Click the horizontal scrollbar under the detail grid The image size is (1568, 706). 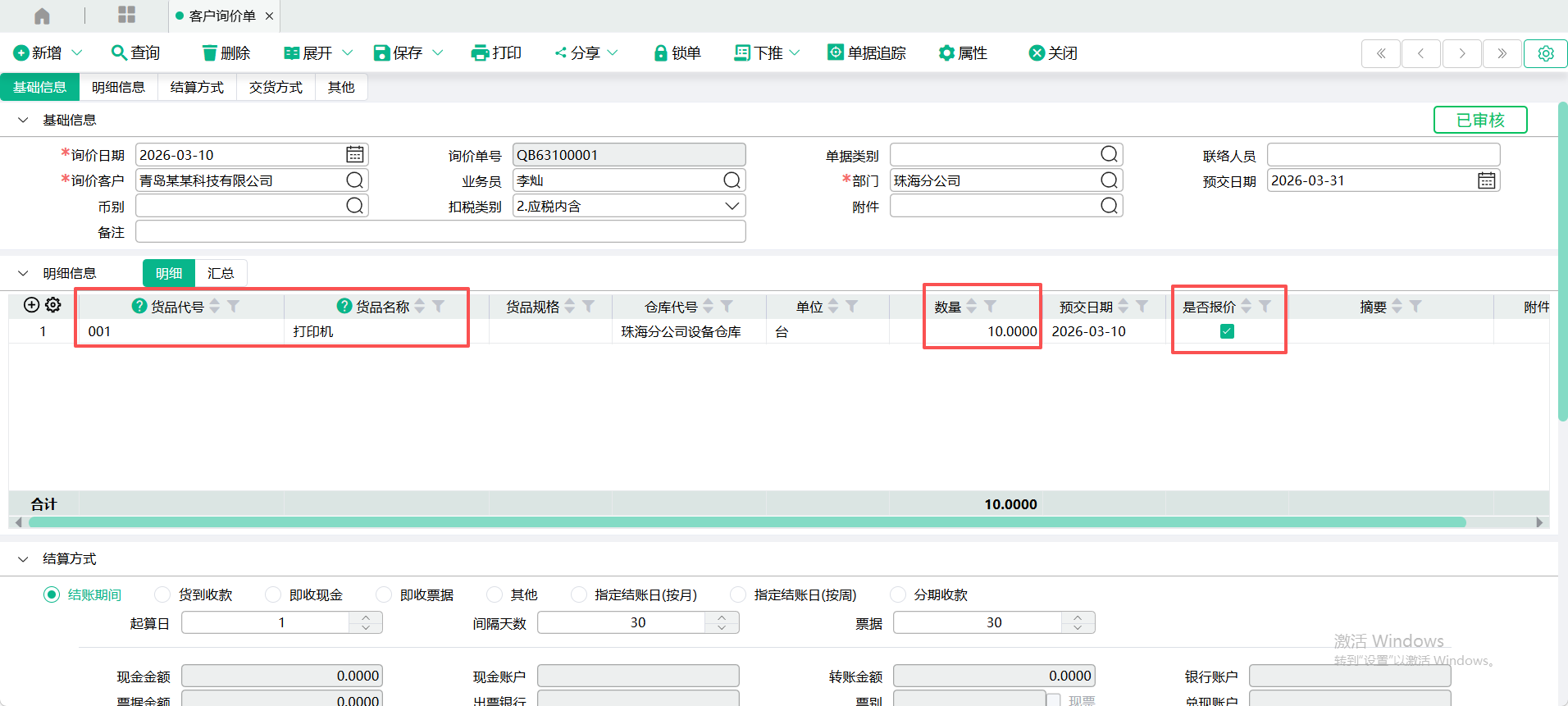[x=746, y=522]
